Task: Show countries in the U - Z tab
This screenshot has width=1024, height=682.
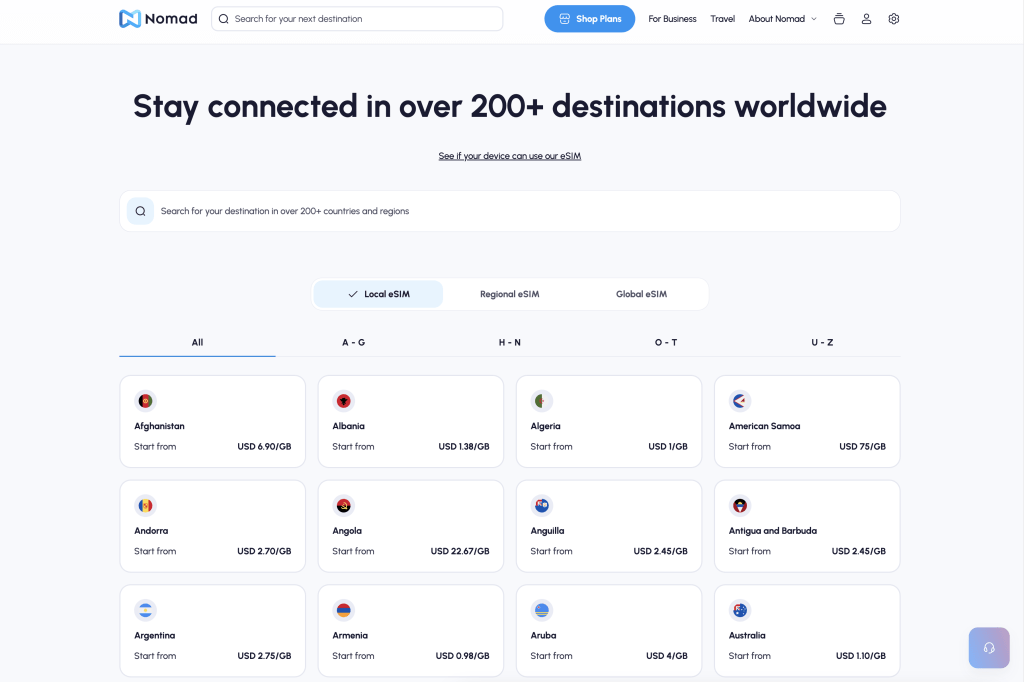Action: coord(822,342)
